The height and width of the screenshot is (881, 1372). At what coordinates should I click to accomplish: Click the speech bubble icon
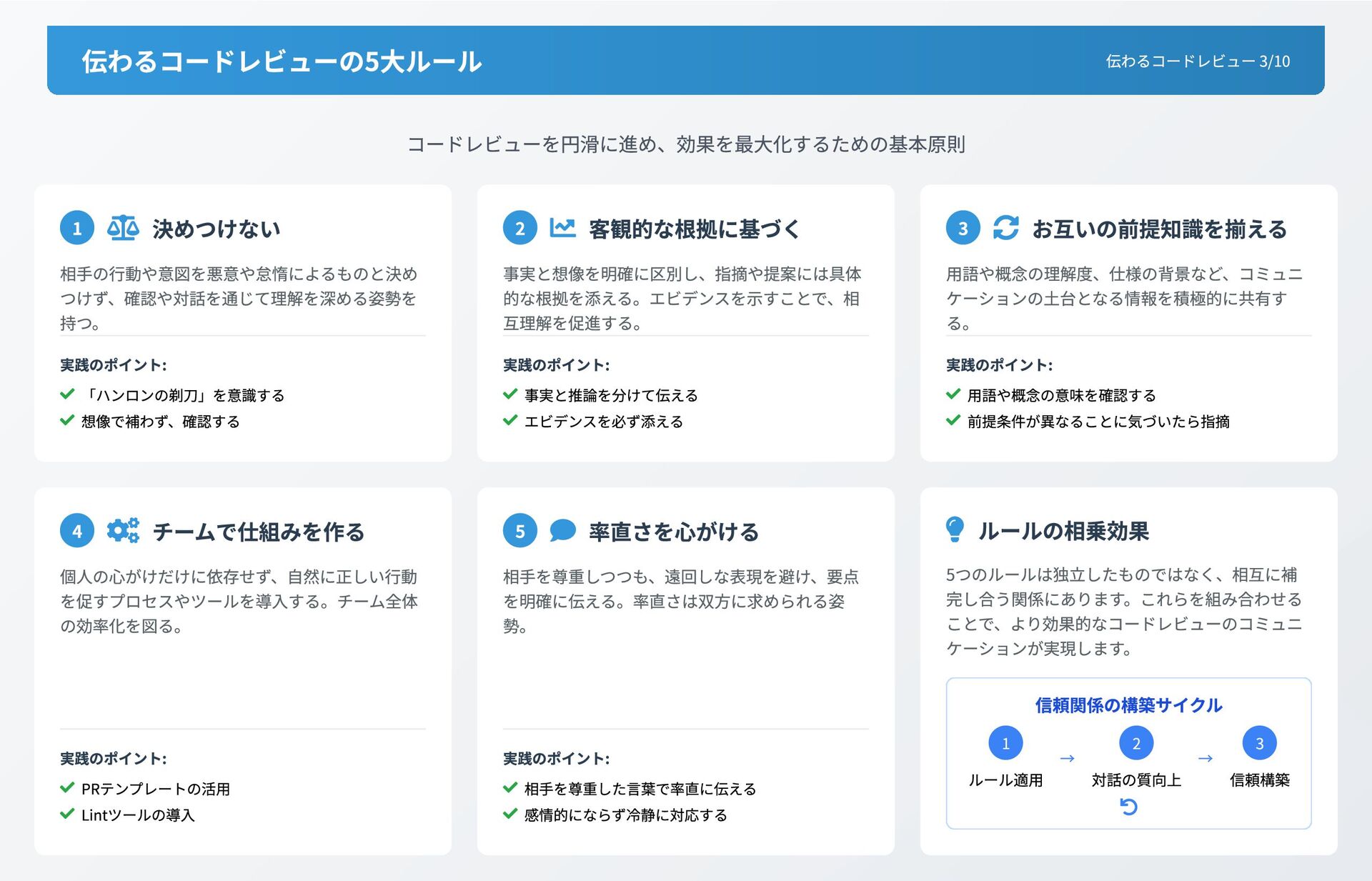[x=562, y=531]
